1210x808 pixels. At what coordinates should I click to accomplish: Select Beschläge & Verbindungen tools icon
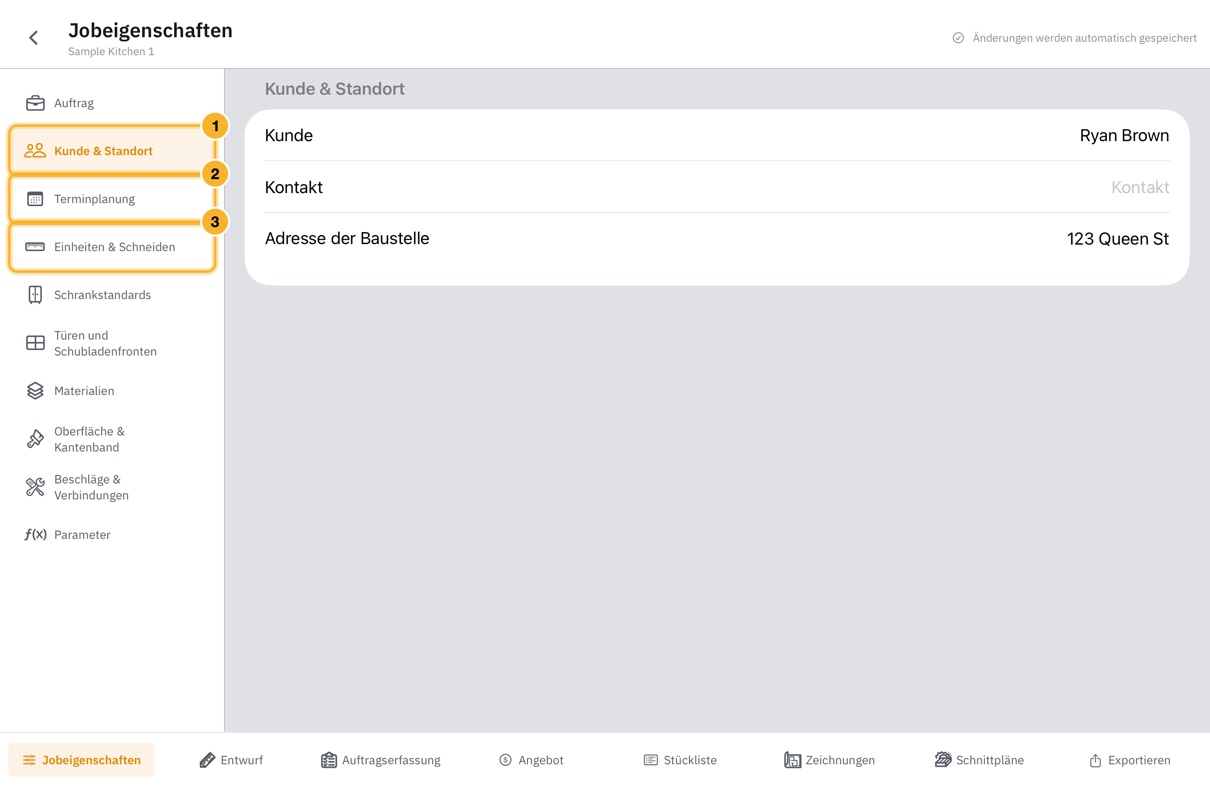point(35,487)
